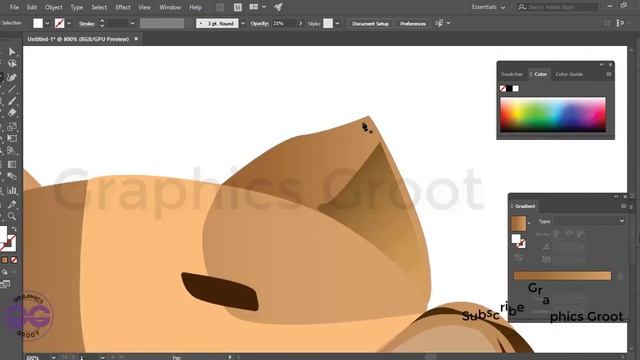Open the Select menu

tap(99, 7)
